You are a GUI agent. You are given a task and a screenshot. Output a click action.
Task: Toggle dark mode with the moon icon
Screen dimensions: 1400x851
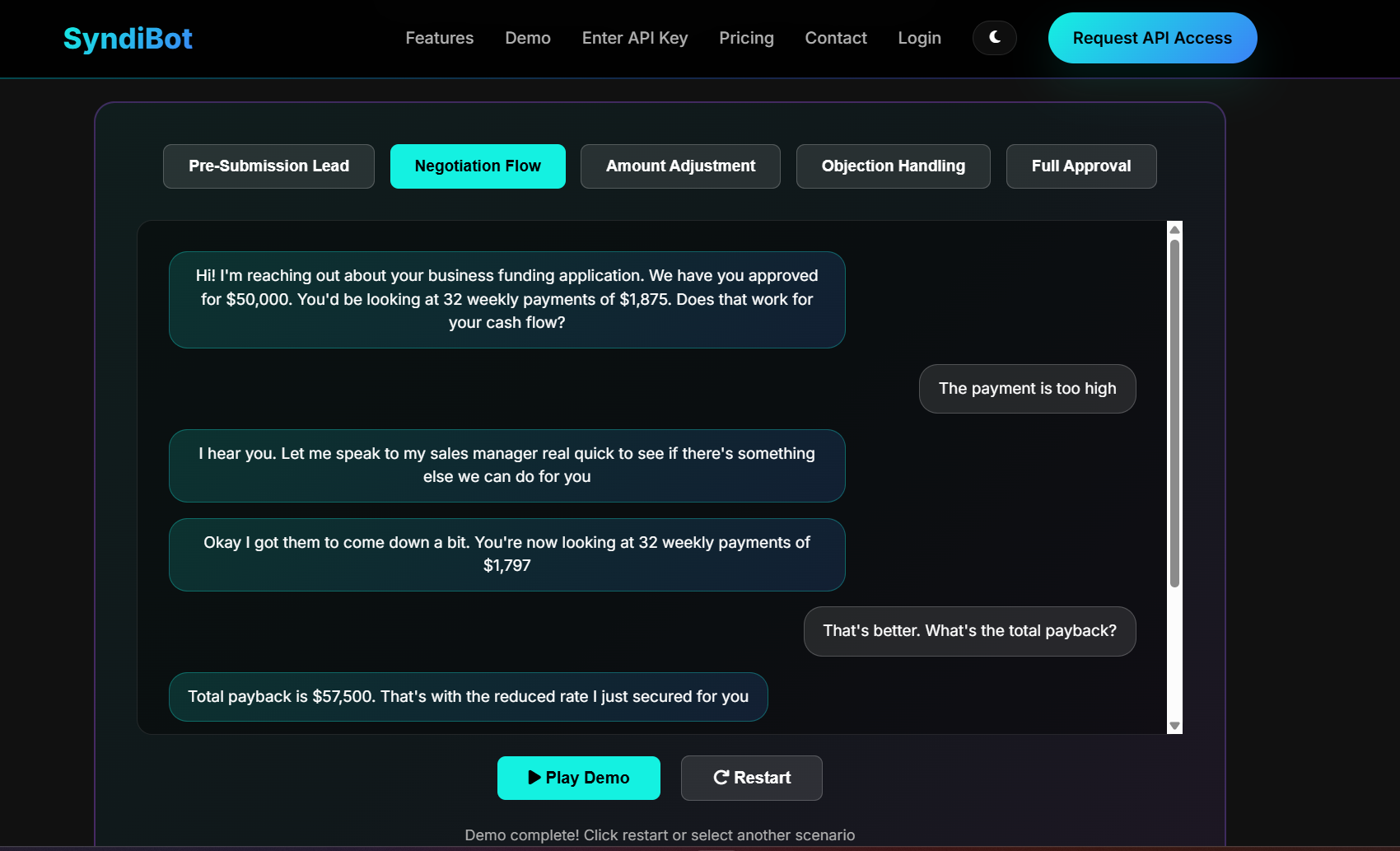(994, 38)
